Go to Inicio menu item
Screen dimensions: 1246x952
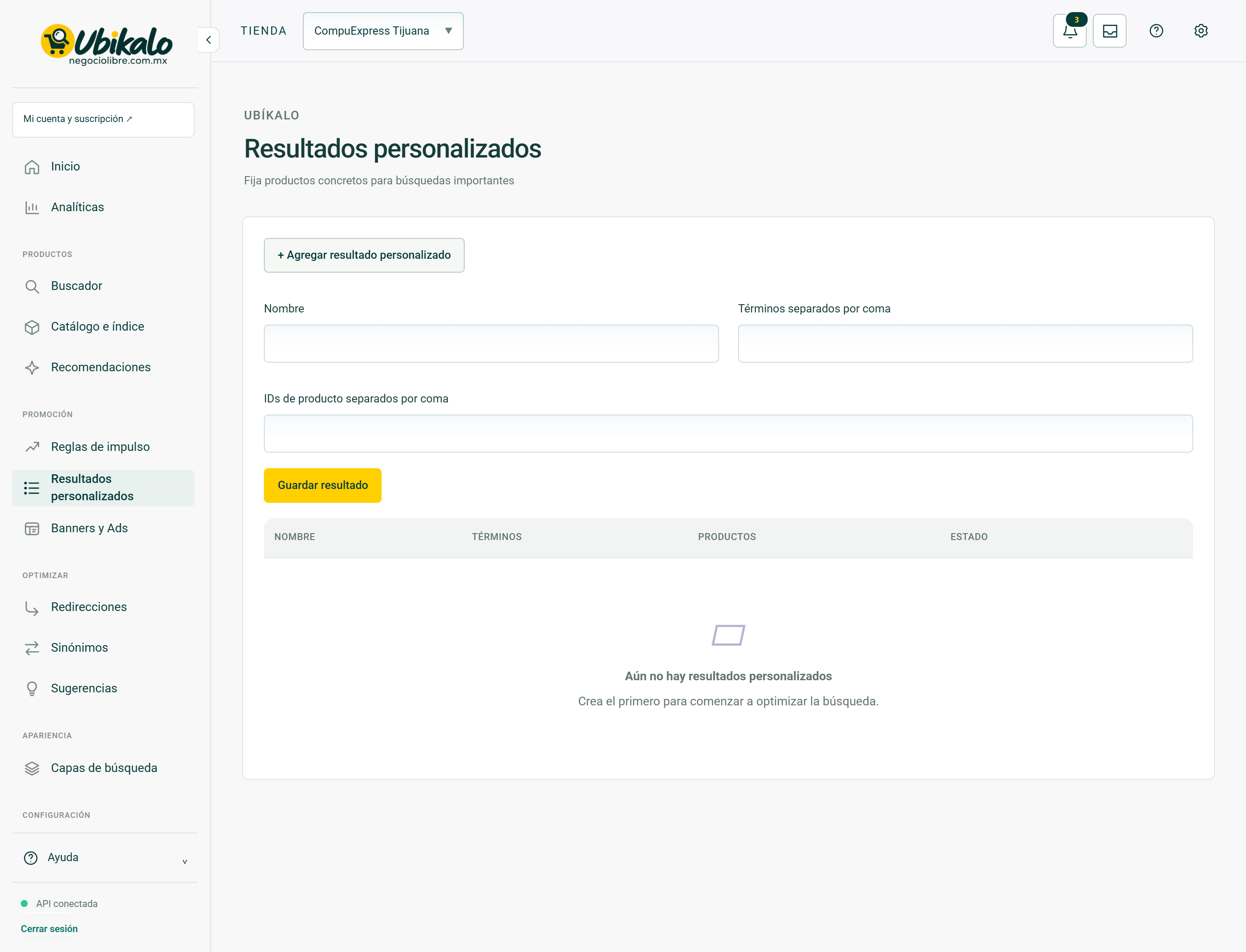(103, 167)
